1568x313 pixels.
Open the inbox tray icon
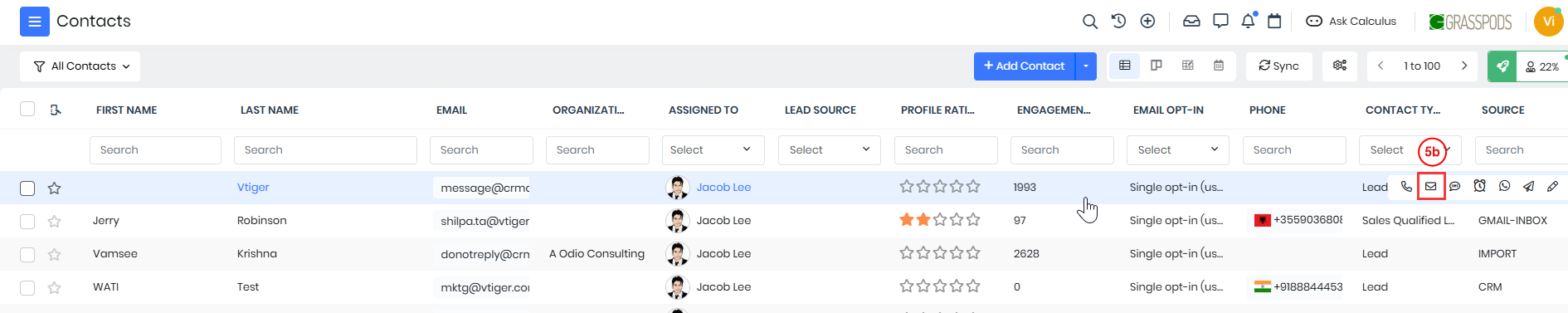coord(1191,22)
